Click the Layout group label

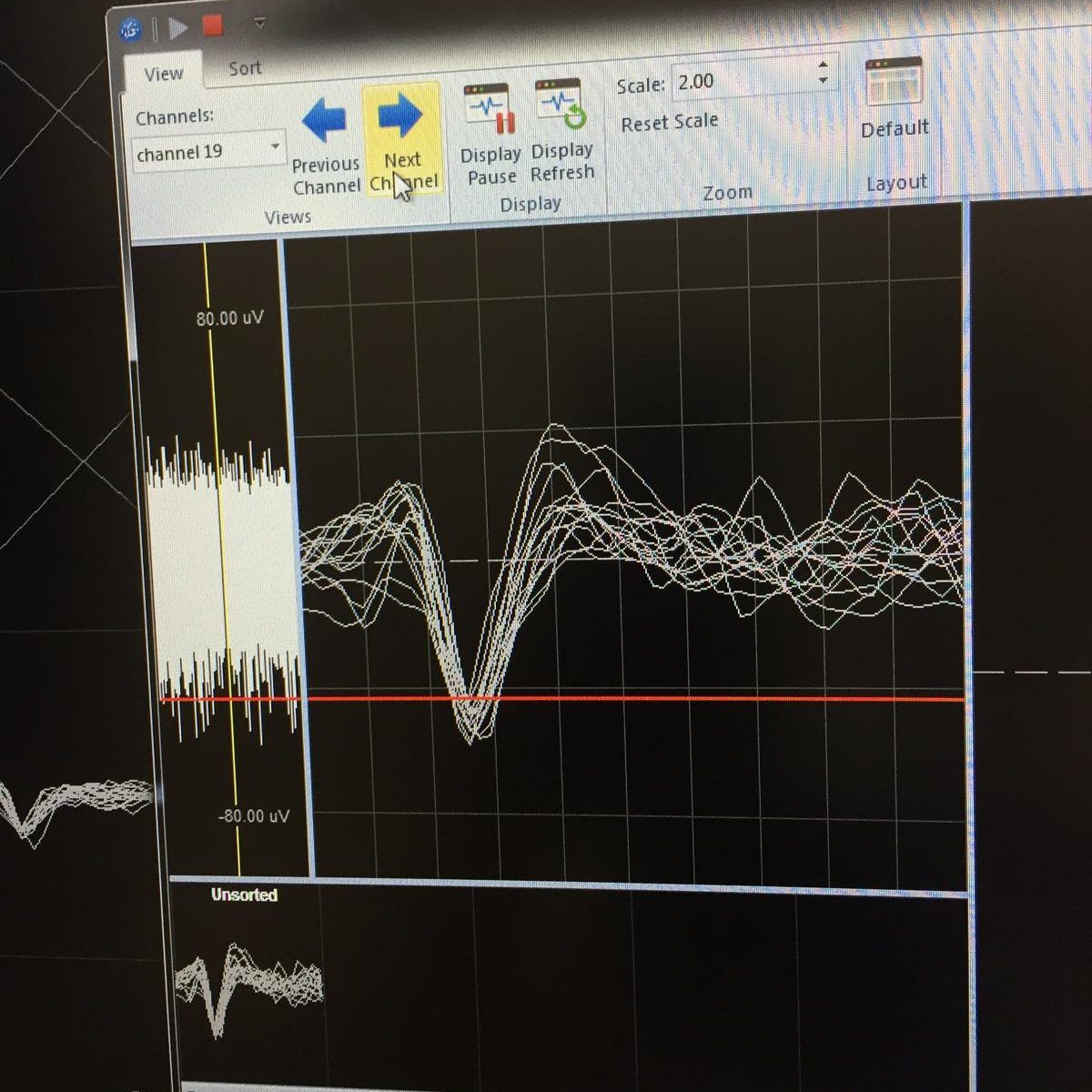(896, 183)
